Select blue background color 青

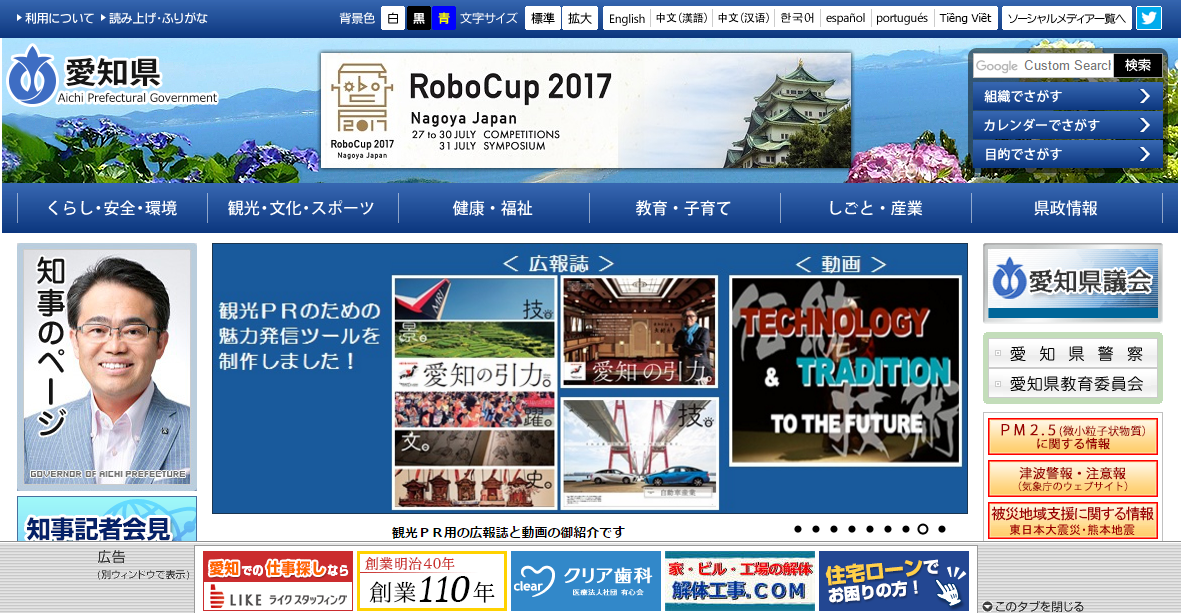click(x=444, y=18)
